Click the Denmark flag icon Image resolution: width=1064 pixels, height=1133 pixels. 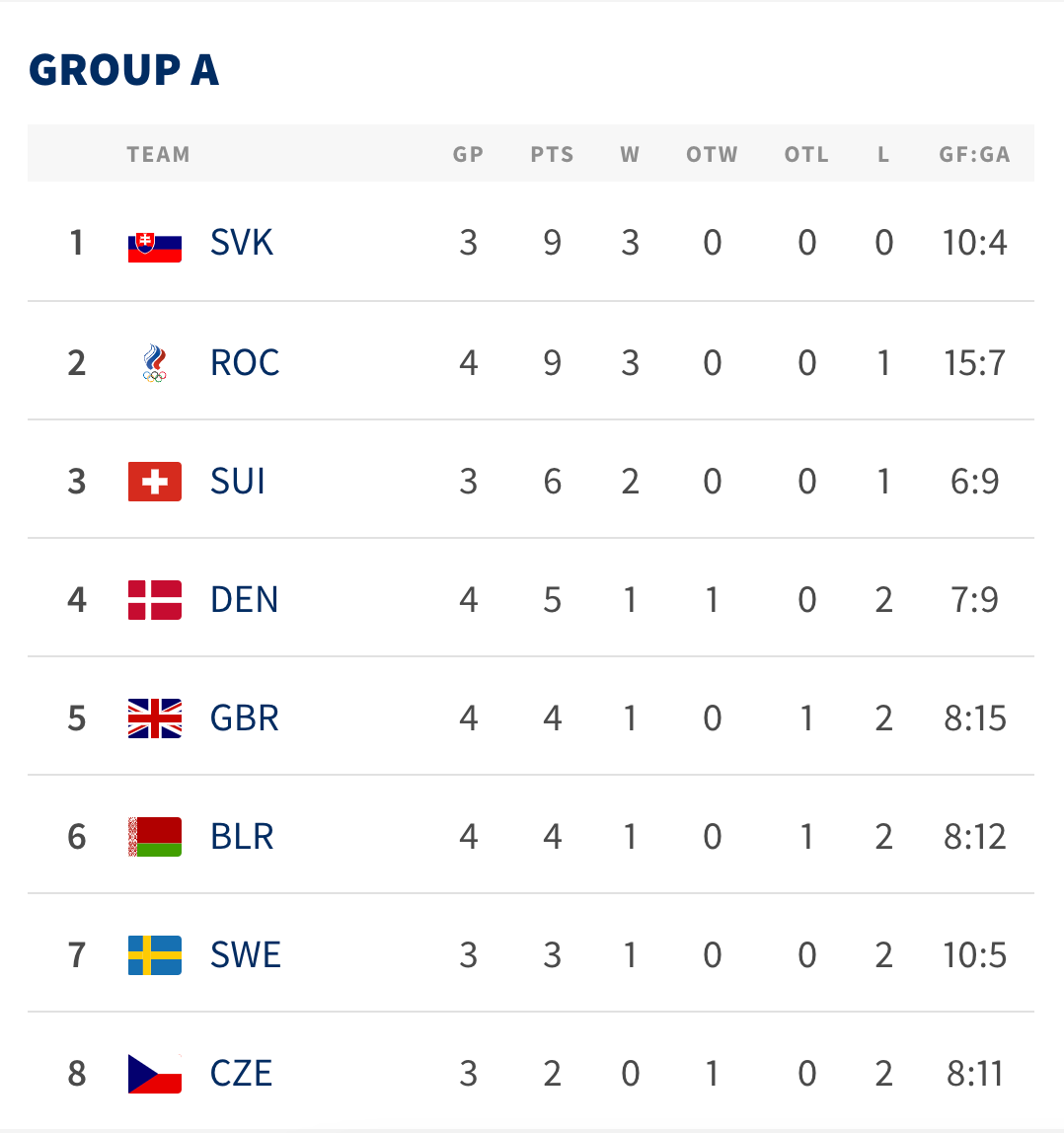click(155, 600)
